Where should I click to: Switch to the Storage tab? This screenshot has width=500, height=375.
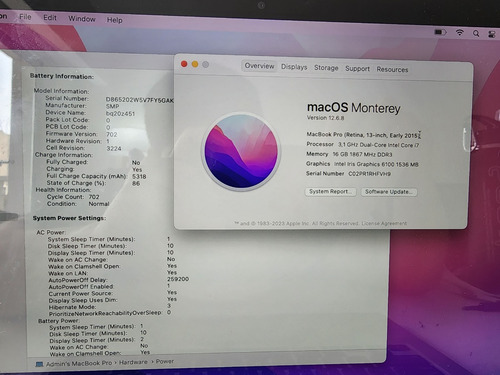click(x=326, y=68)
